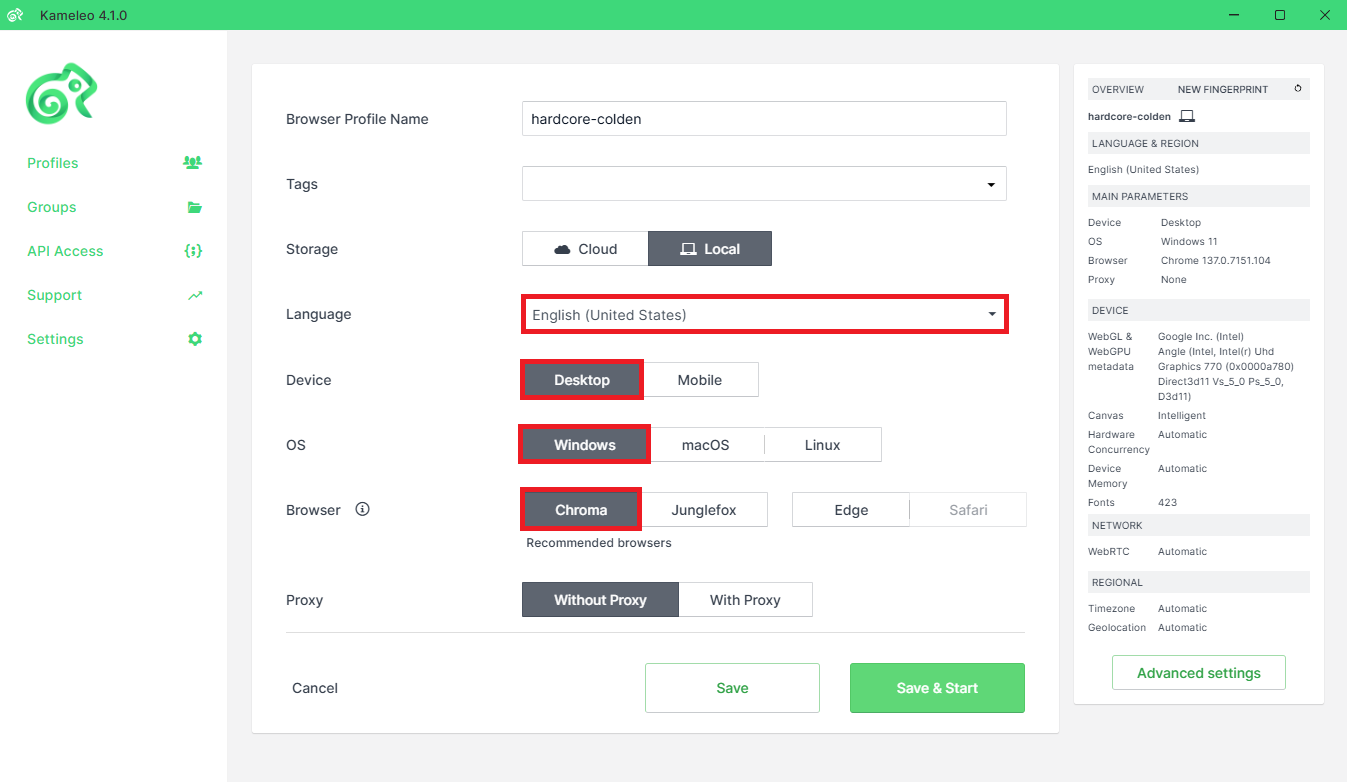Viewport: 1347px width, 782px height.
Task: Click the WebGL metadata value 'Google Inc. (Intel)'
Action: coord(1201,337)
